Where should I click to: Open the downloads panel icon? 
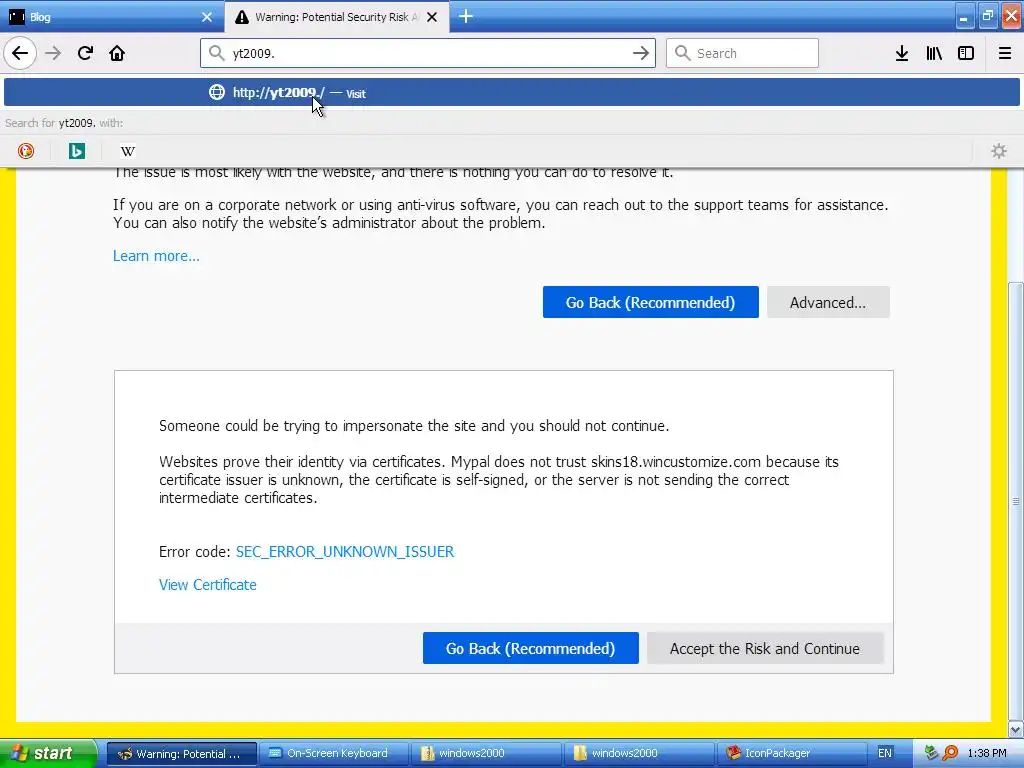(902, 53)
